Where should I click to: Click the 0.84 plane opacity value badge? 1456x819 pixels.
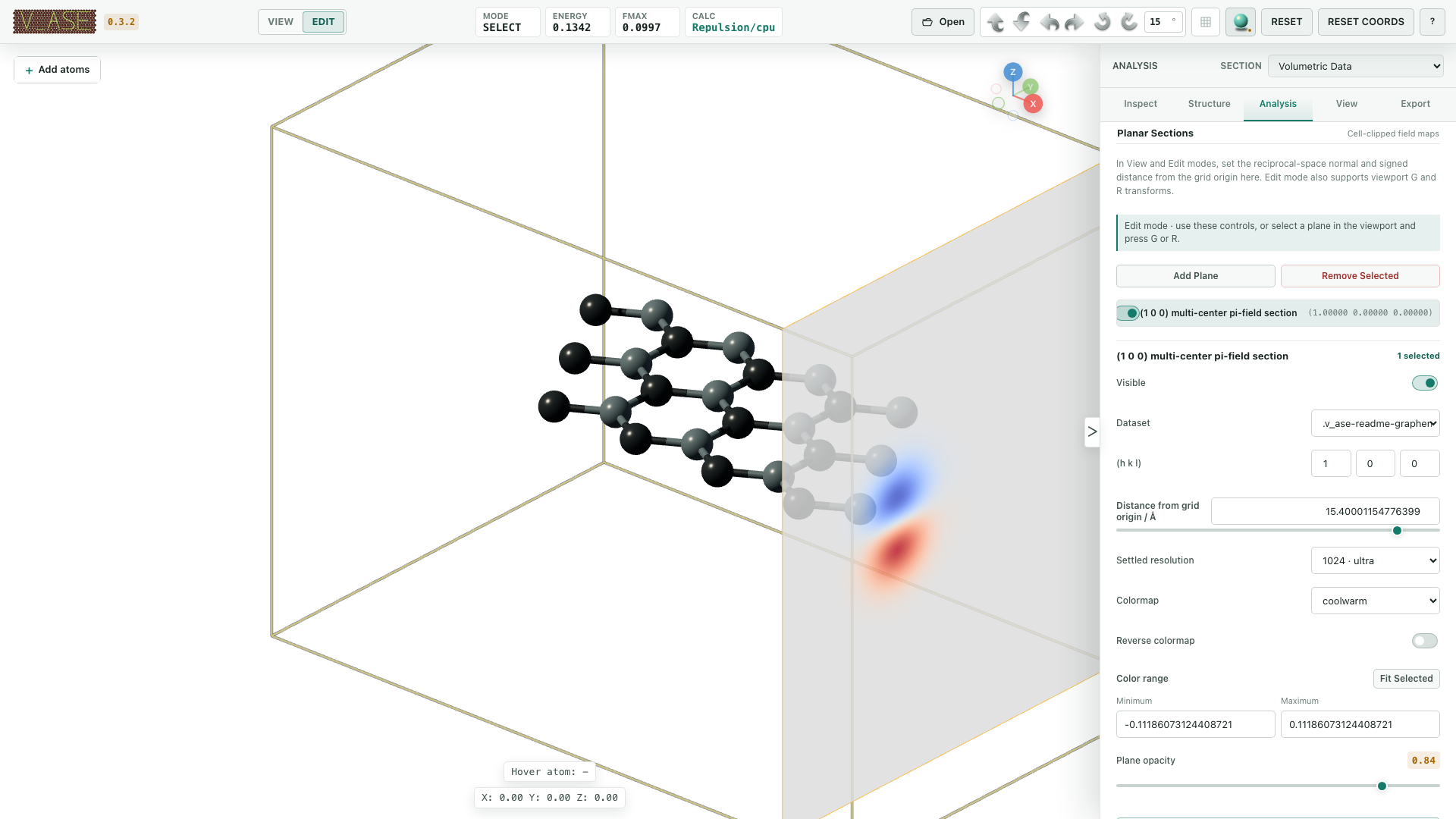tap(1423, 761)
